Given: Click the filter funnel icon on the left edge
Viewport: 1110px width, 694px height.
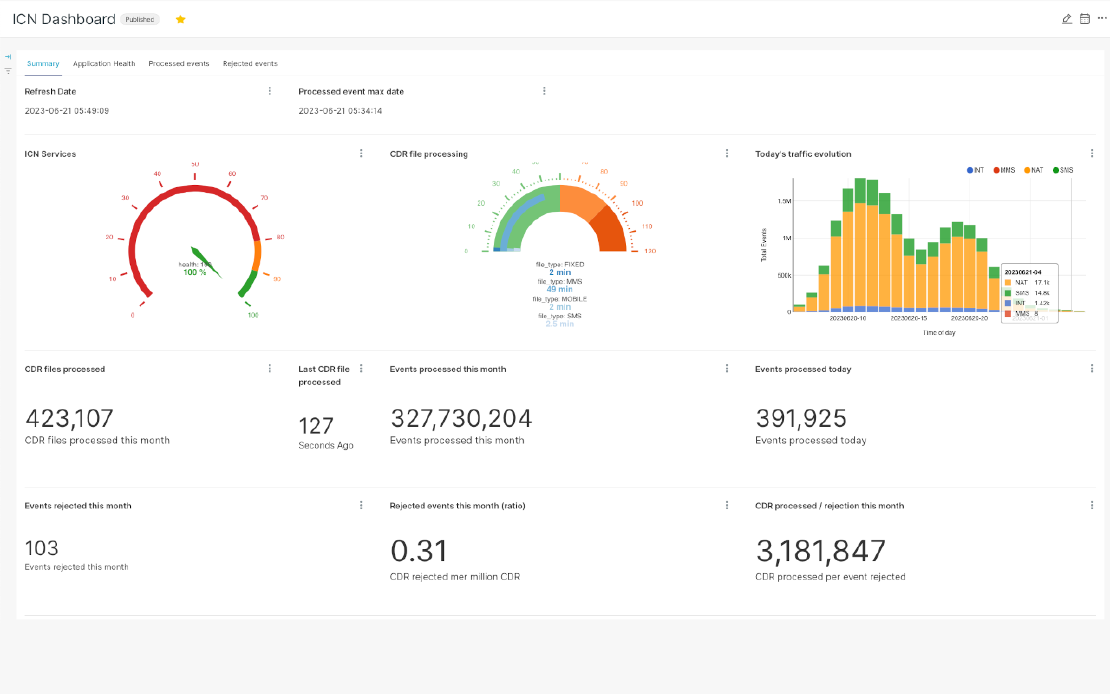Looking at the screenshot, I should click(8, 71).
